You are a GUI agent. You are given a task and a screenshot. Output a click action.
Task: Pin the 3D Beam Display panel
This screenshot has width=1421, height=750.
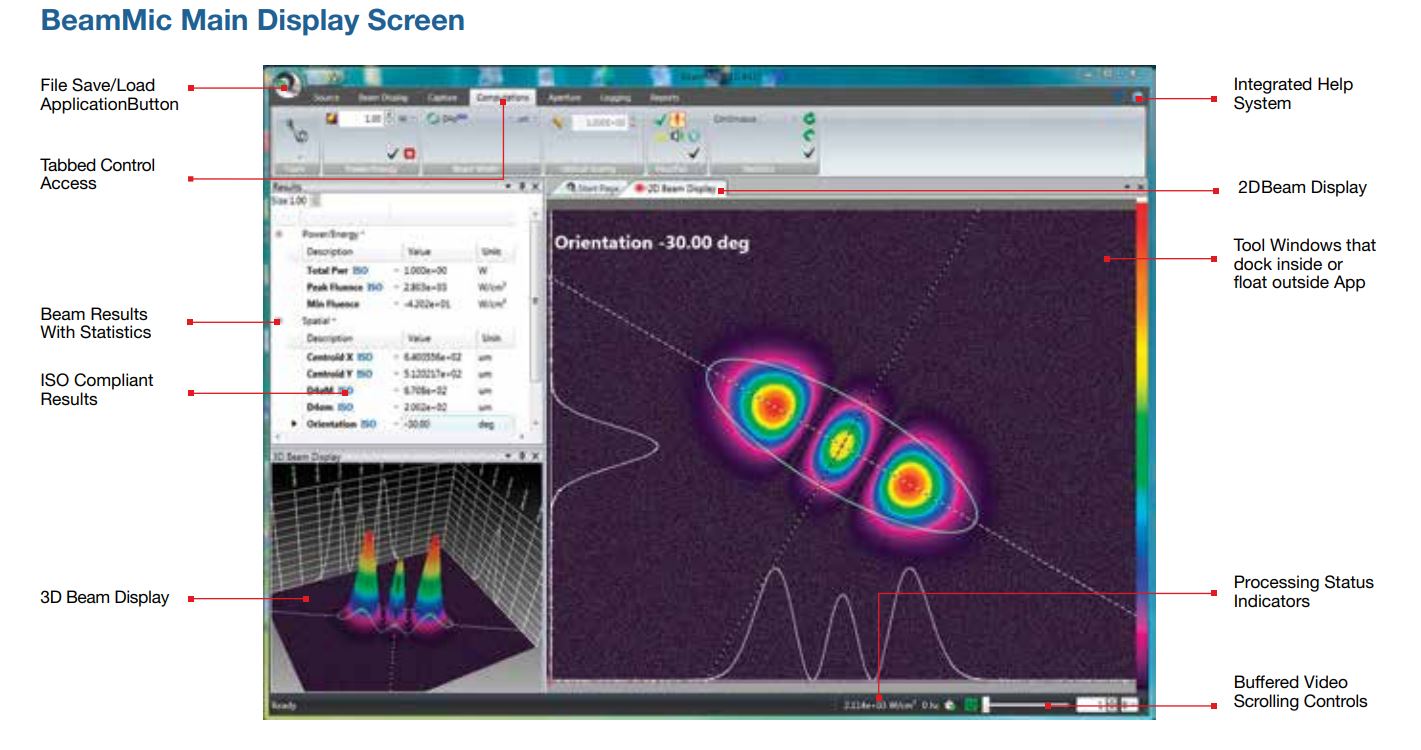(x=522, y=456)
